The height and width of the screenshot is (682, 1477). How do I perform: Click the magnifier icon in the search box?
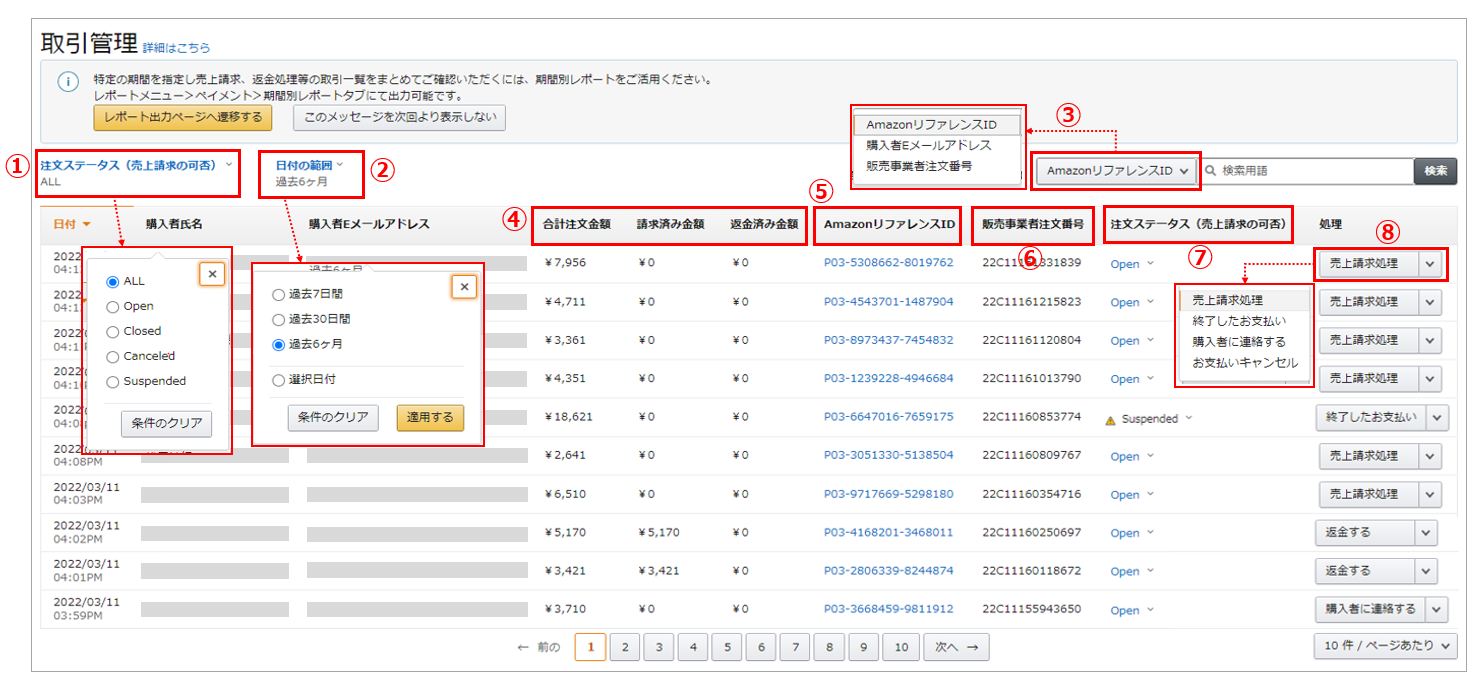(x=1208, y=171)
